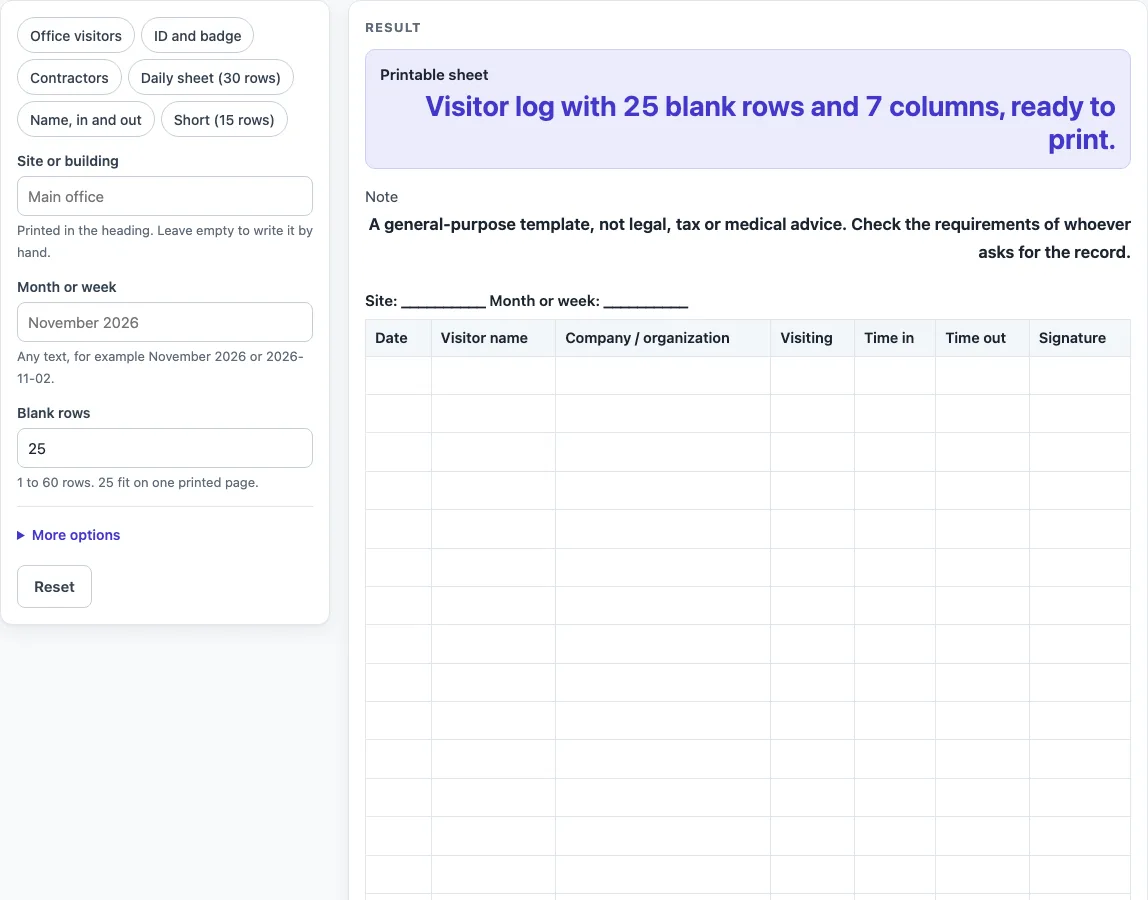Click the Visiting column header
The width and height of the screenshot is (1148, 900).
coord(813,338)
